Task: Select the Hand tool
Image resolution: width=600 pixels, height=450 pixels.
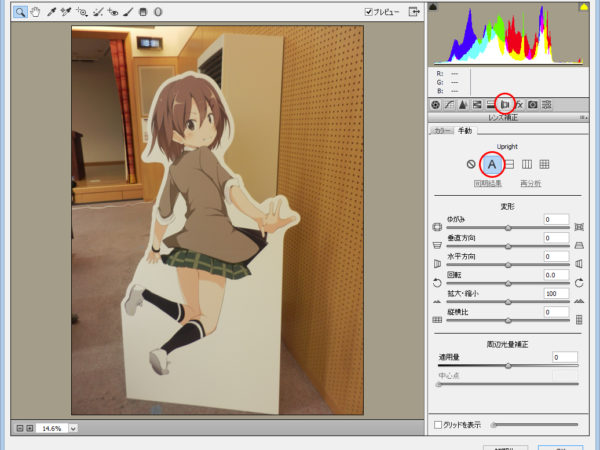Action: [35, 12]
